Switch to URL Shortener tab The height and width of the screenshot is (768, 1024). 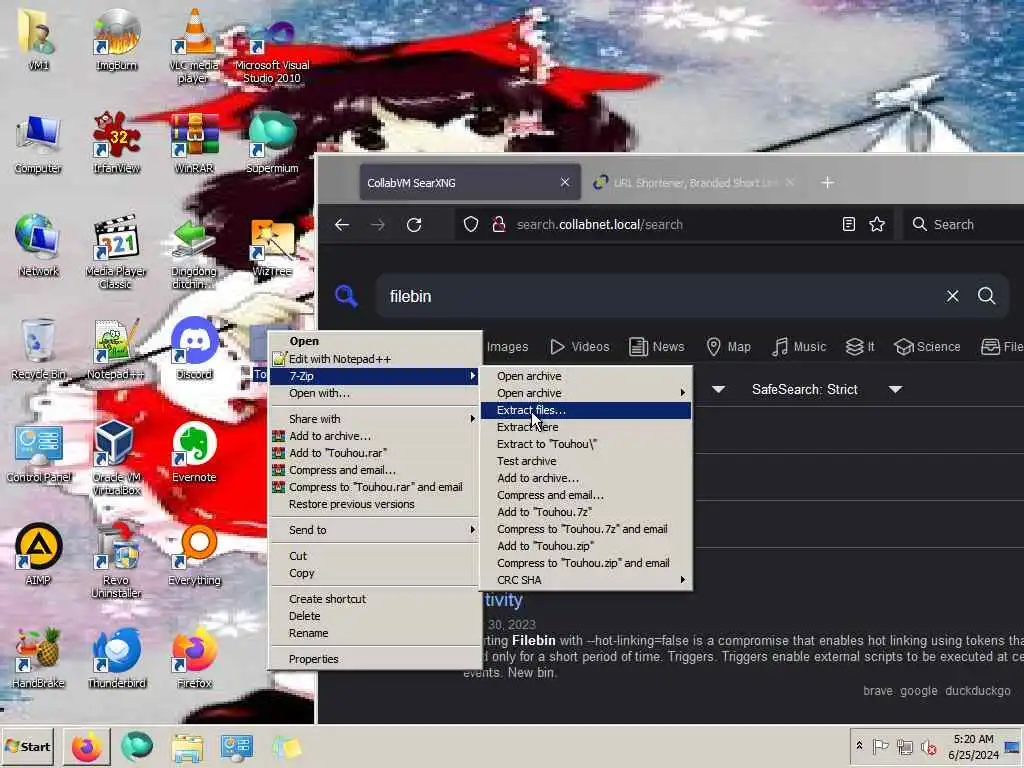click(694, 183)
